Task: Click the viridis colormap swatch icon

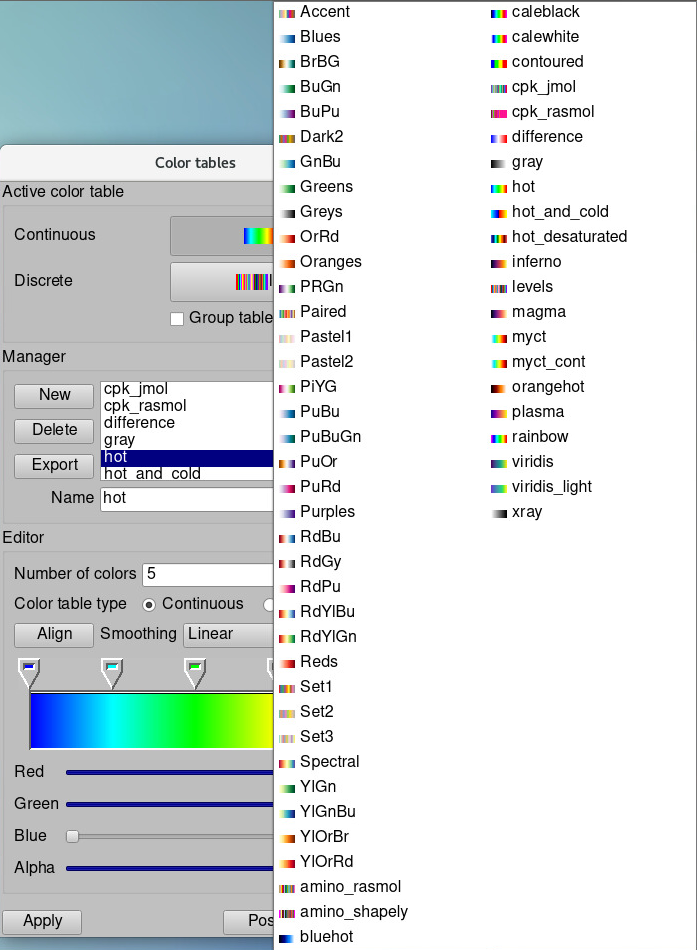Action: coord(499,462)
